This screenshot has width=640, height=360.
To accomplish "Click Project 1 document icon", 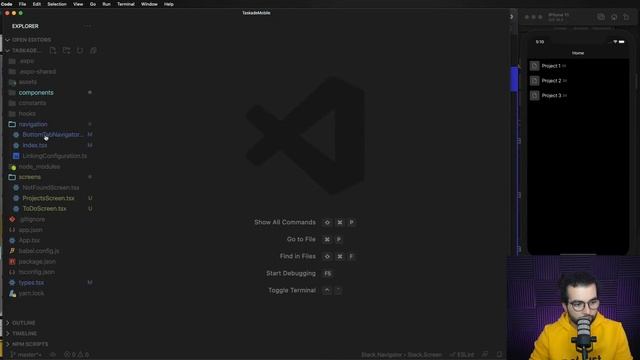I will point(534,66).
